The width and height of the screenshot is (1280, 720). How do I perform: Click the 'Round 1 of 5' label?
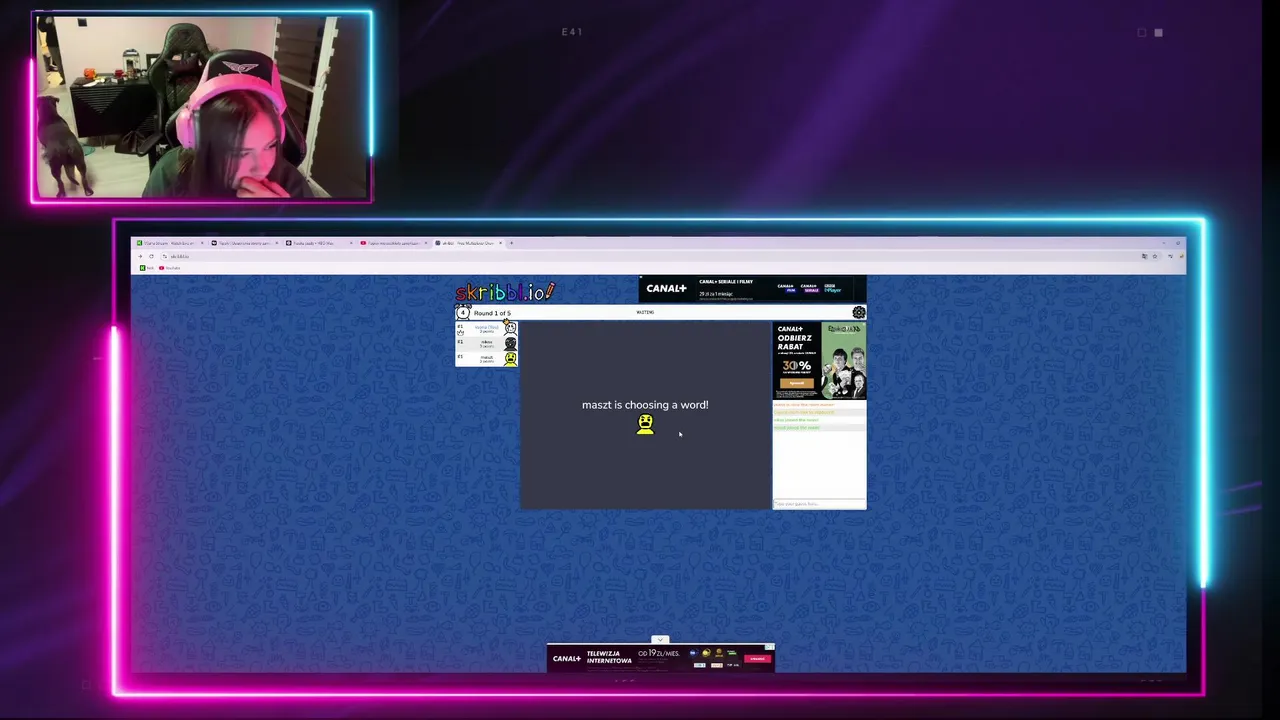492,313
